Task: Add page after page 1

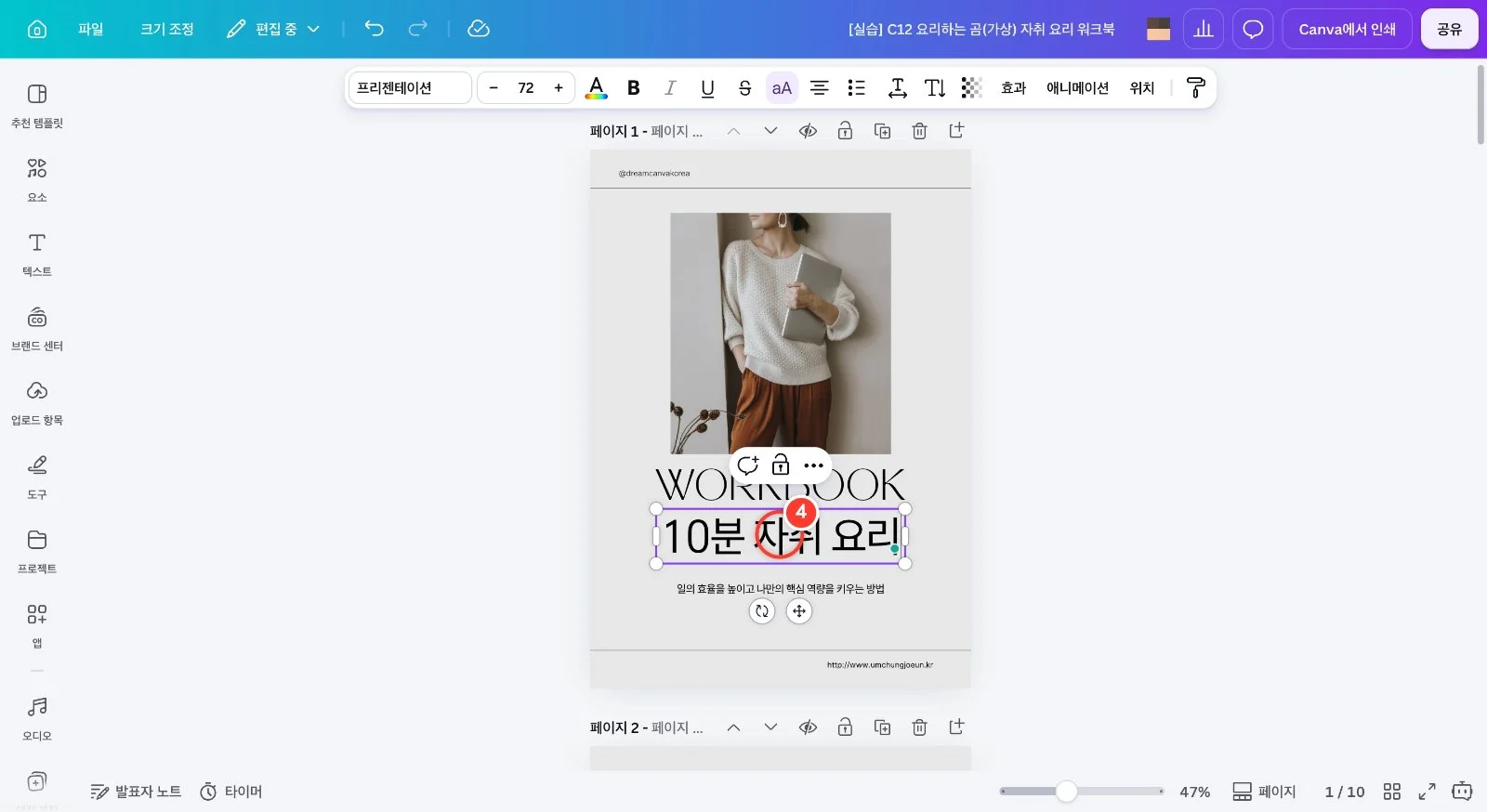Action: click(956, 131)
